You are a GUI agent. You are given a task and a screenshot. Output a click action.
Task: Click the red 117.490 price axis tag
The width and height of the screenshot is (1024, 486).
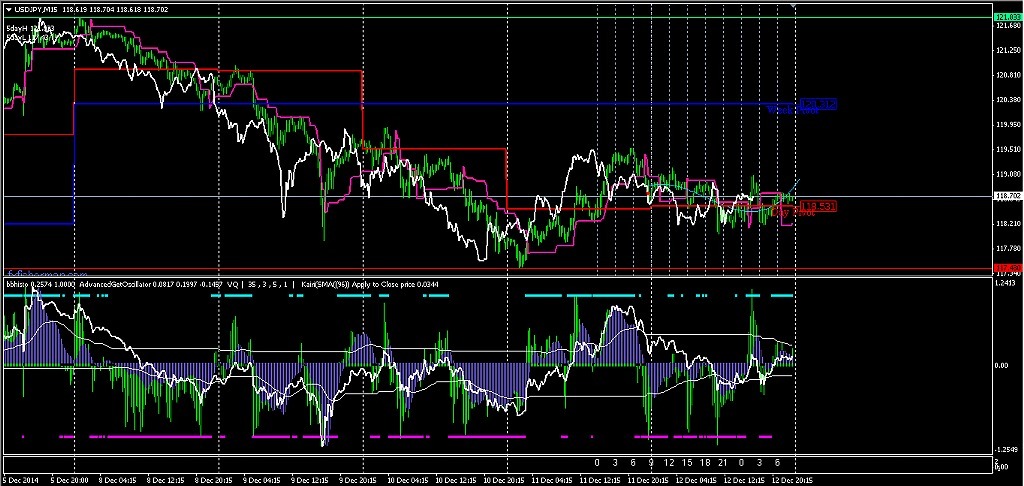tap(1009, 268)
